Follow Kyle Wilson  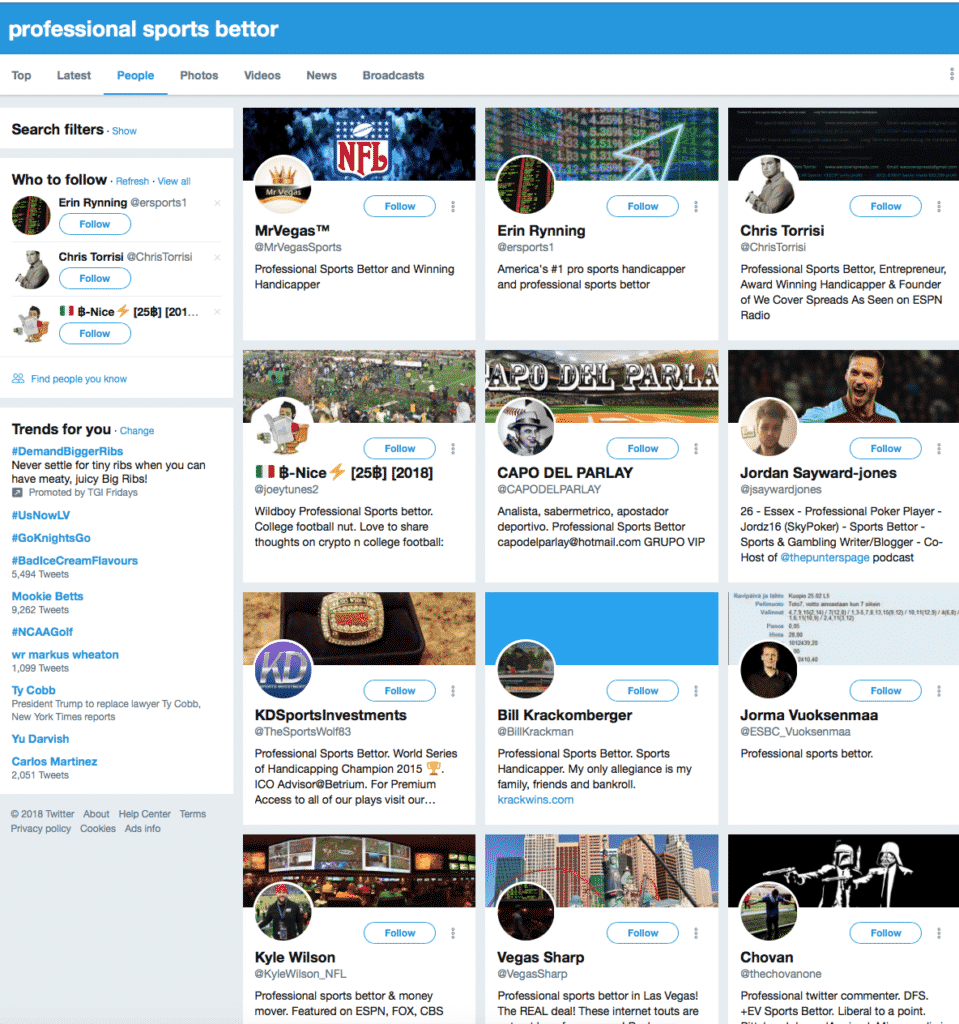coord(400,933)
